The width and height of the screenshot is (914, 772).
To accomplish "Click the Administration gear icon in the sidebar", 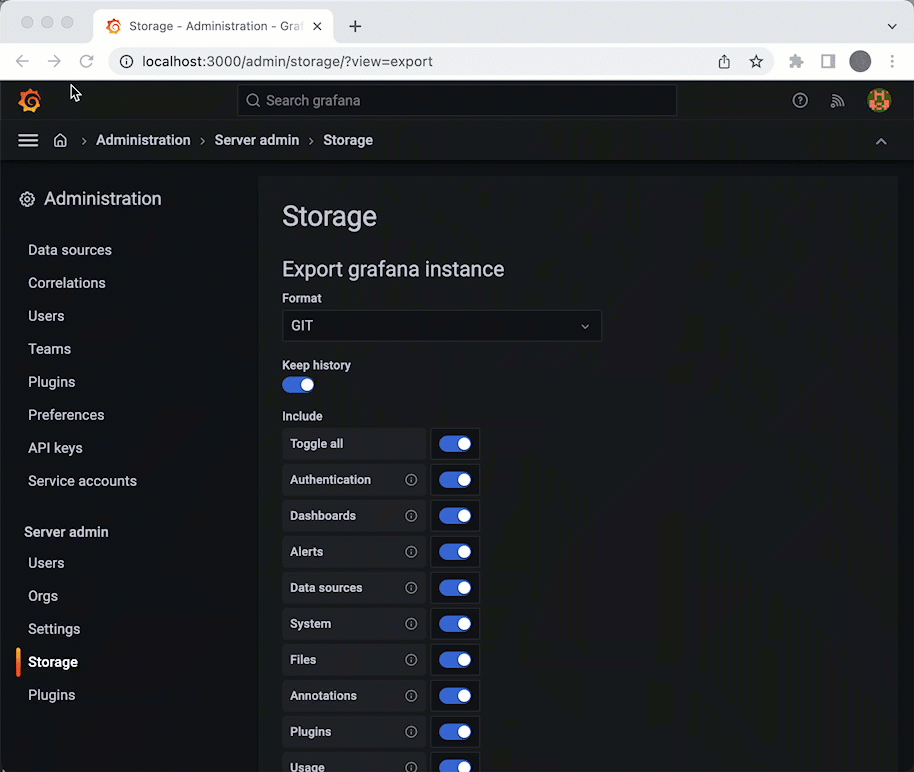I will [27, 199].
